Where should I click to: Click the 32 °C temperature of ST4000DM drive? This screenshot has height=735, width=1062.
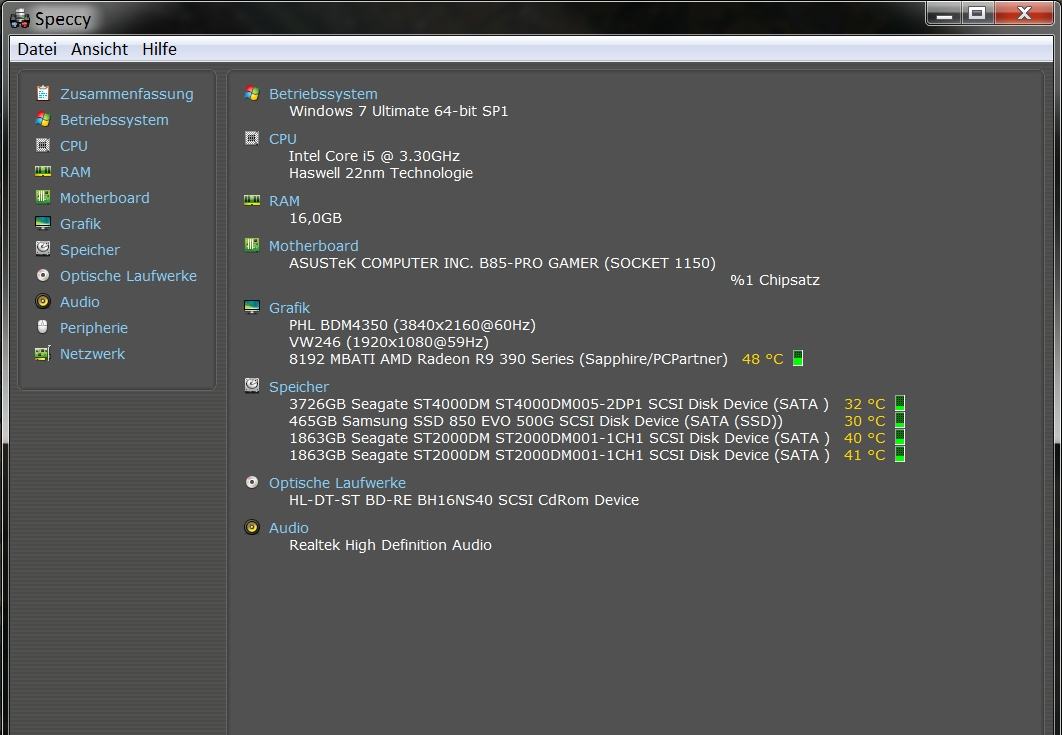tap(864, 404)
